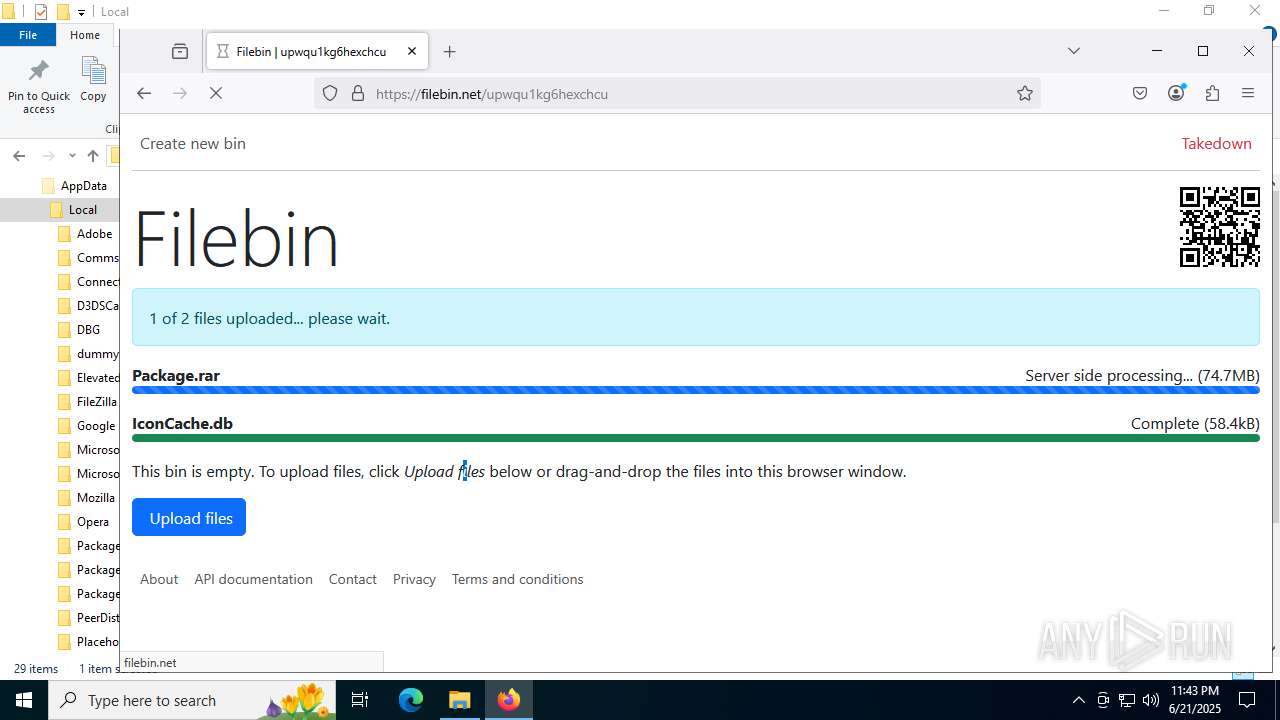Open network status tray icon
Image resolution: width=1280 pixels, height=720 pixels.
pos(1127,700)
